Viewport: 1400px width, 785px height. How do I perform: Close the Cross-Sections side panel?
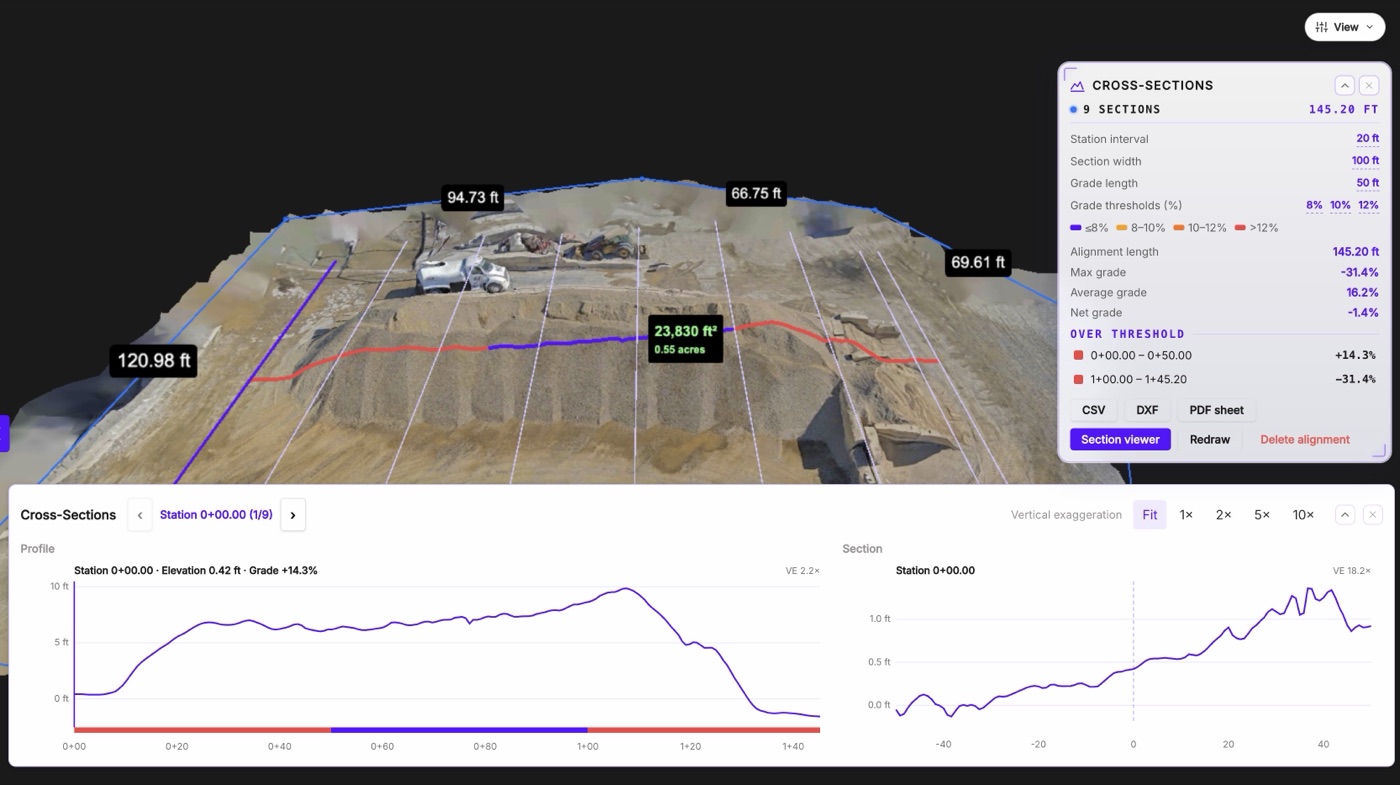pyautogui.click(x=1369, y=85)
